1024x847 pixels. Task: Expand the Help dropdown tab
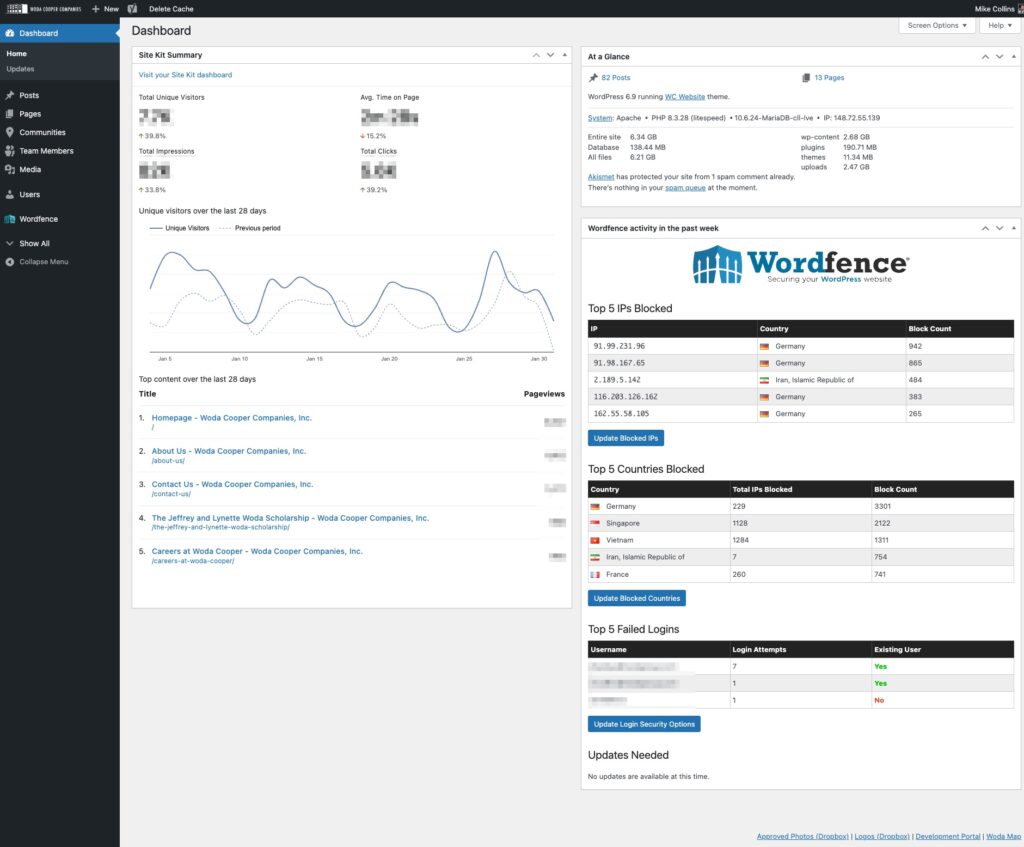[999, 25]
